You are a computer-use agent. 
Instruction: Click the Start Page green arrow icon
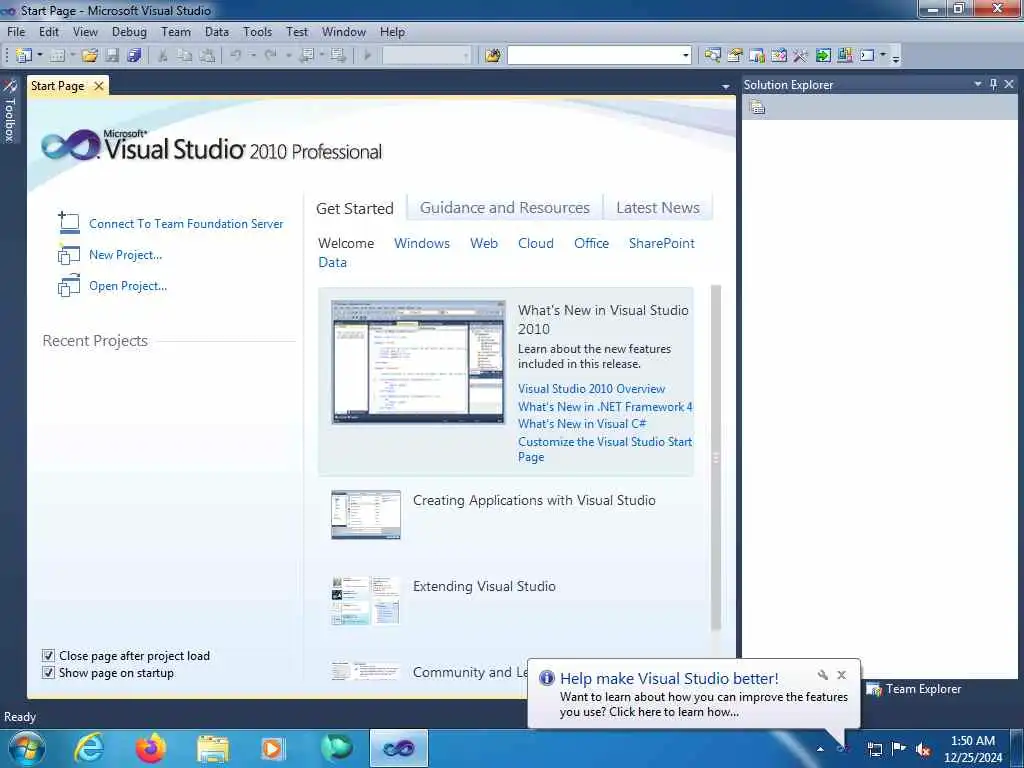click(x=823, y=56)
